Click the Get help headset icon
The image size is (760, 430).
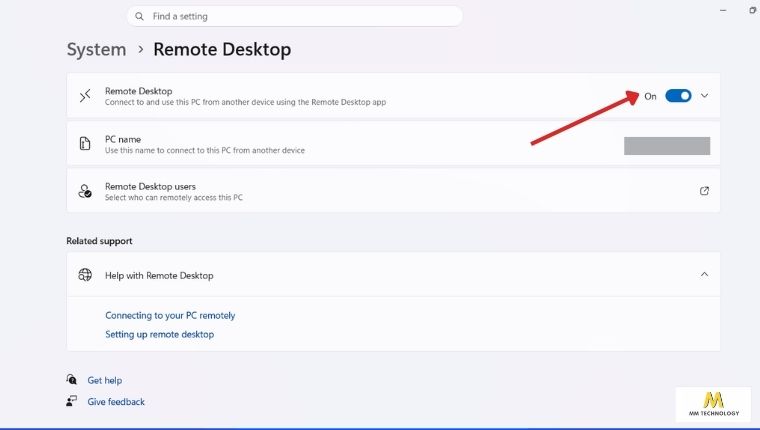(72, 379)
